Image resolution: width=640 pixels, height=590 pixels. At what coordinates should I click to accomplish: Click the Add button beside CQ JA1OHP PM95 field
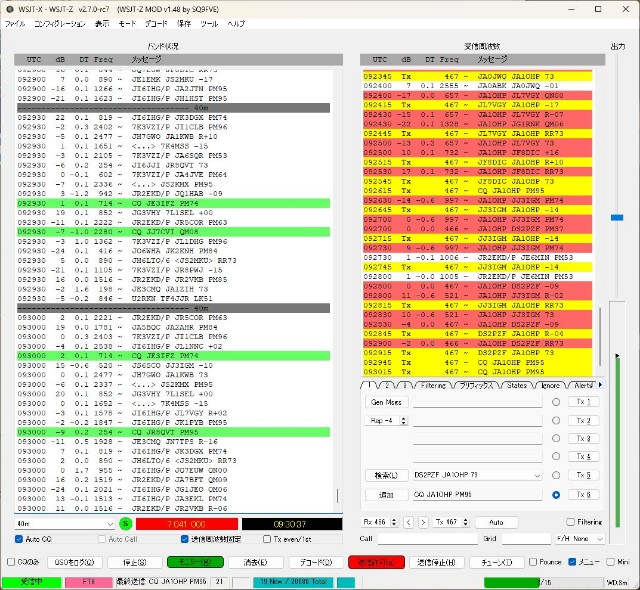(x=386, y=495)
